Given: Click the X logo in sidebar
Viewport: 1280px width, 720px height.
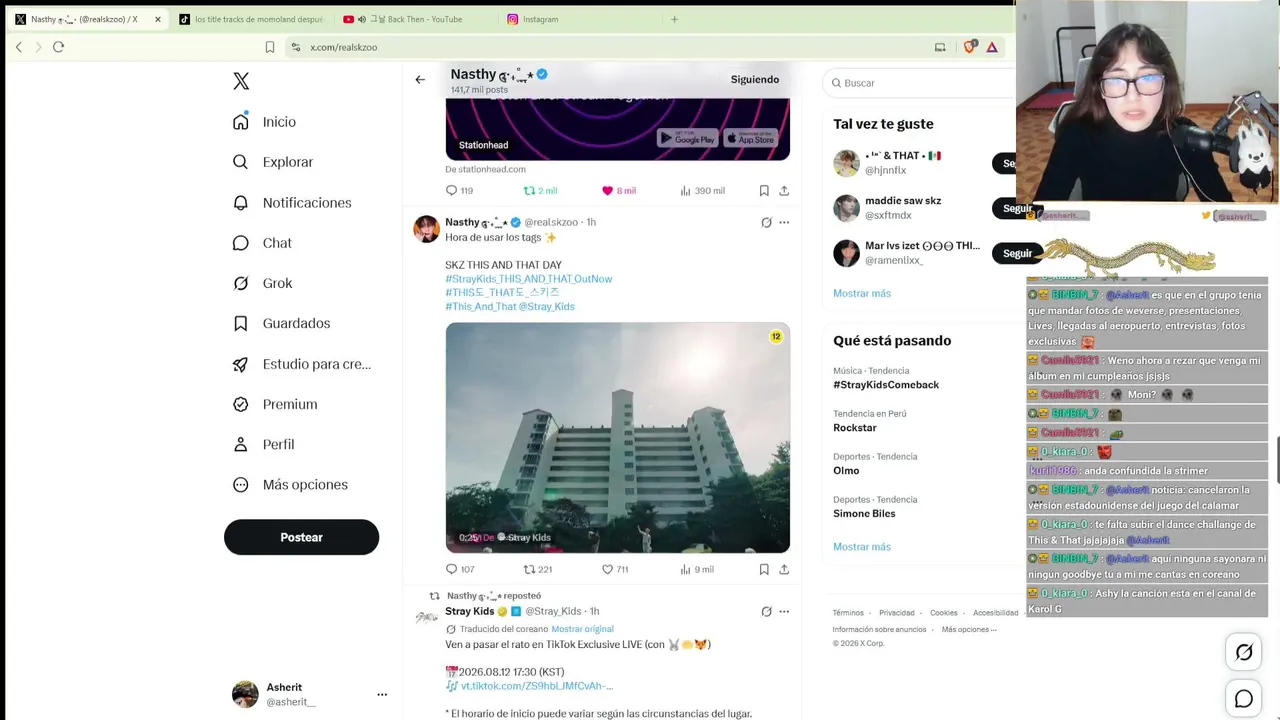Looking at the screenshot, I should [x=241, y=81].
